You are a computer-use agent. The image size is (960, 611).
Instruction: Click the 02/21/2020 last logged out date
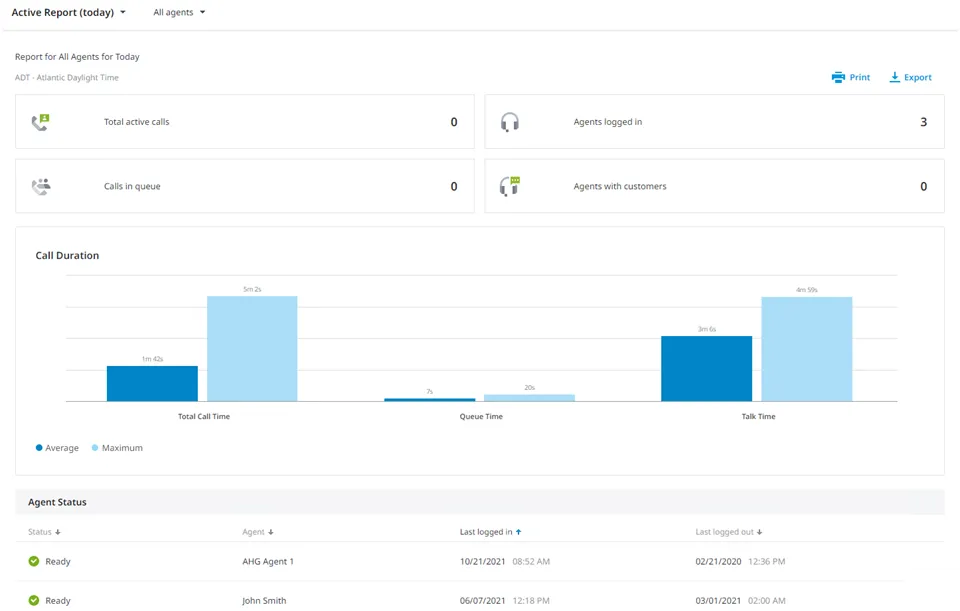[x=718, y=561]
